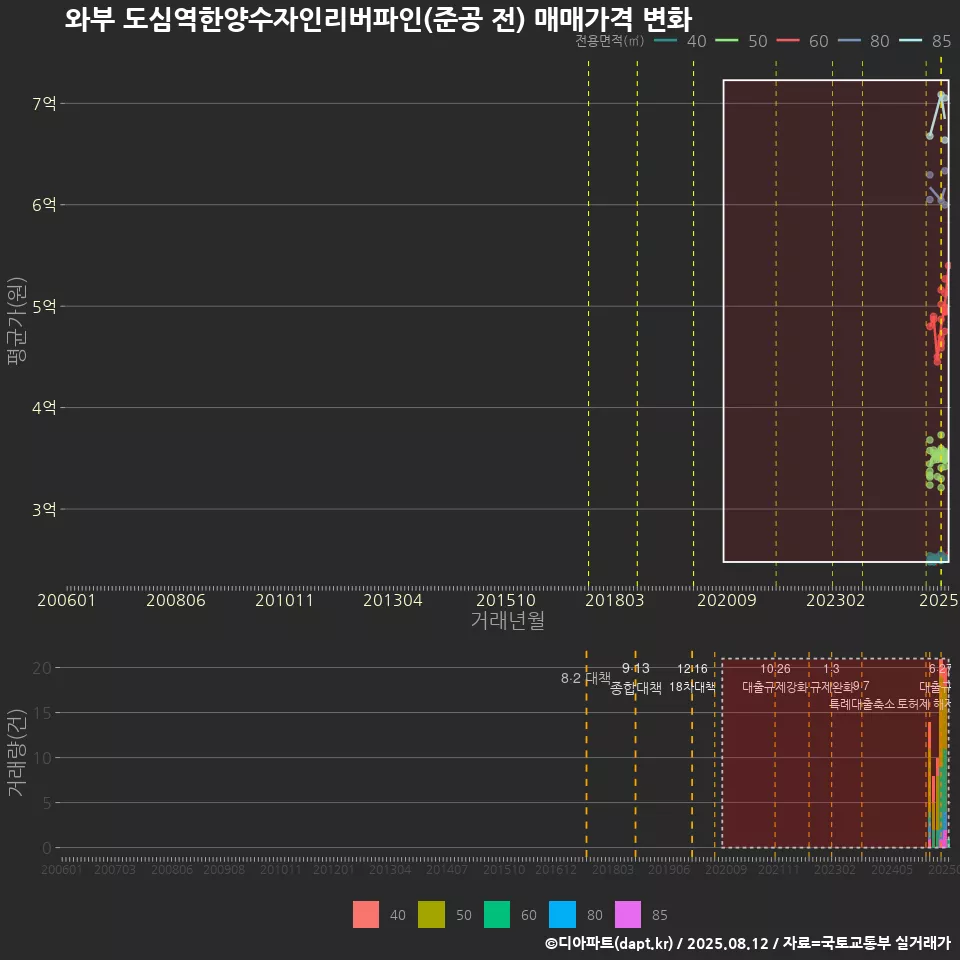This screenshot has width=960, height=960.
Task: Click the 거래년월 x-axis title
Action: click(x=508, y=620)
